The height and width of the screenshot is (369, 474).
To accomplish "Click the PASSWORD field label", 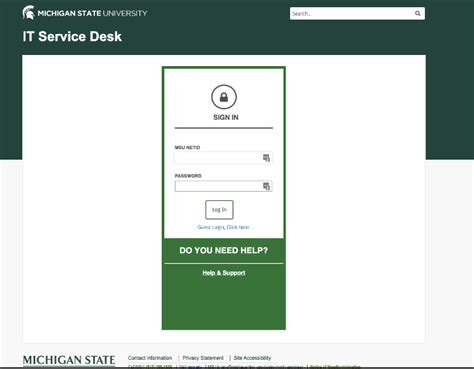I will [x=188, y=176].
